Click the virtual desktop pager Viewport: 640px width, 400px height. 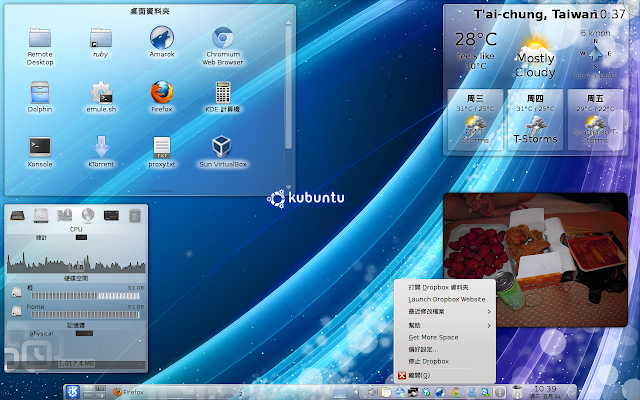pyautogui.click(x=94, y=392)
